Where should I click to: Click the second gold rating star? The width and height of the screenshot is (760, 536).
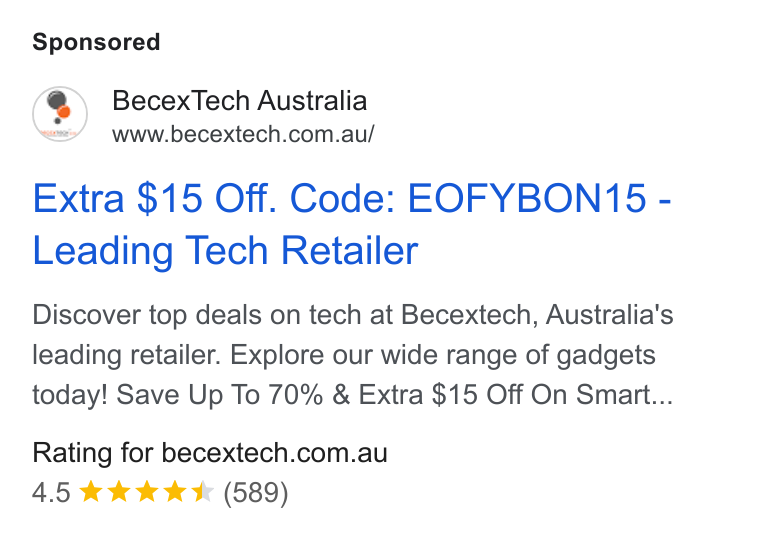[x=119, y=492]
